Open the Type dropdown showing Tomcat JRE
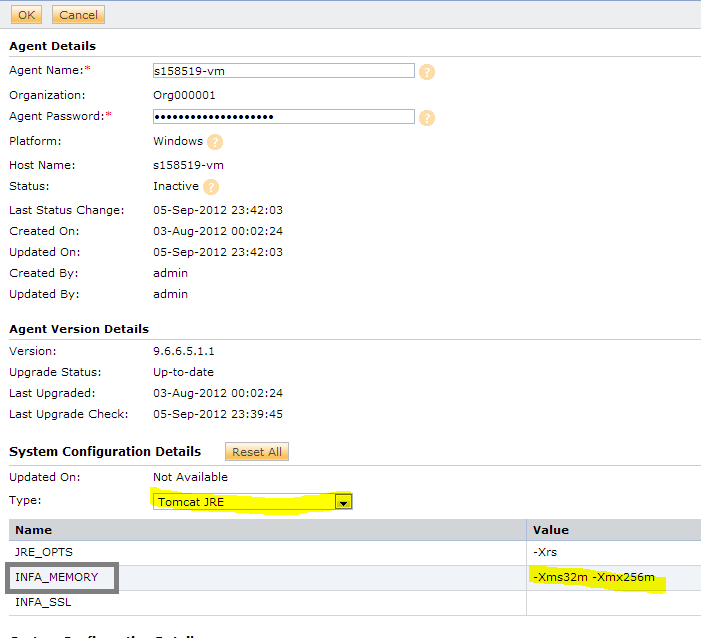The height and width of the screenshot is (638, 701). point(253,502)
